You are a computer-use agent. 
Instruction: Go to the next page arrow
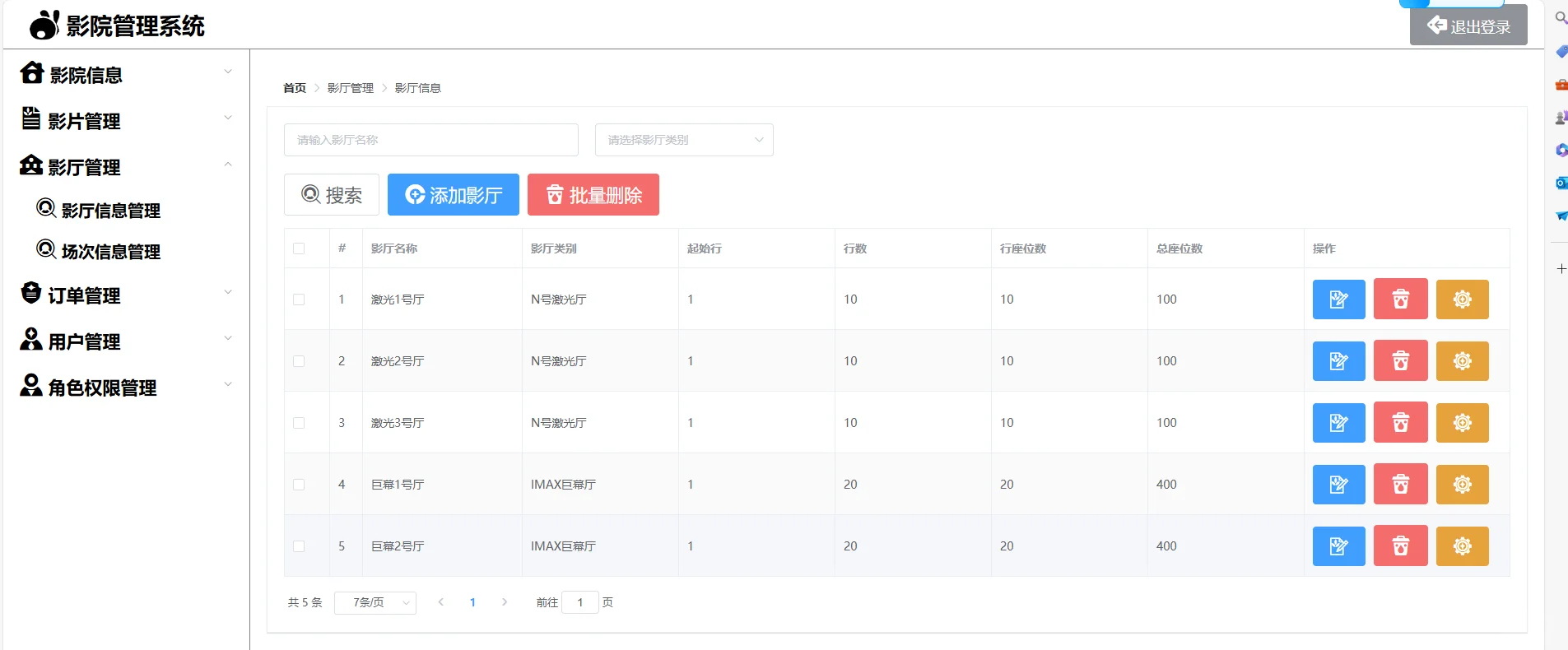click(505, 602)
